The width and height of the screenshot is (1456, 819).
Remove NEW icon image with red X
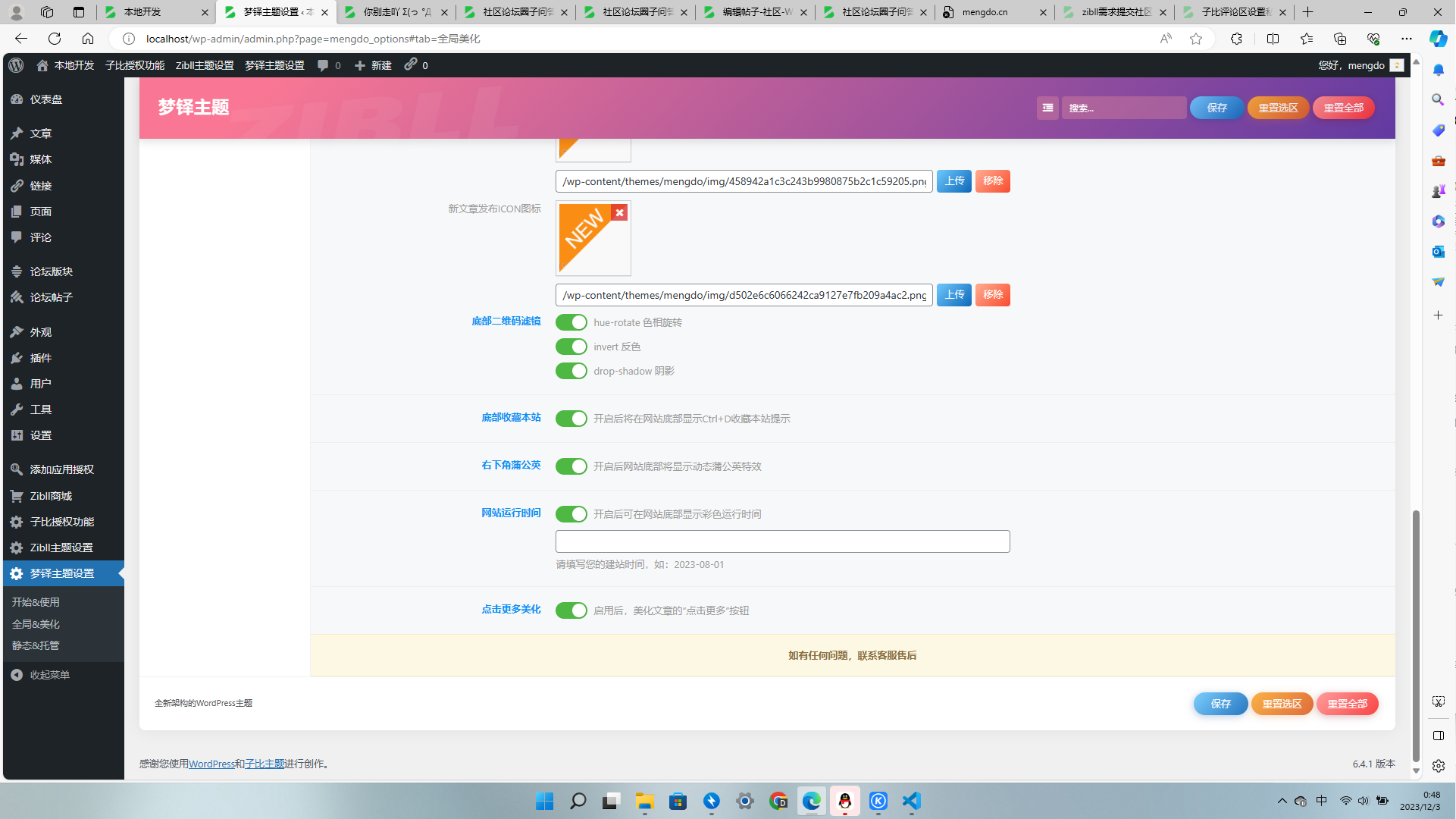619,213
